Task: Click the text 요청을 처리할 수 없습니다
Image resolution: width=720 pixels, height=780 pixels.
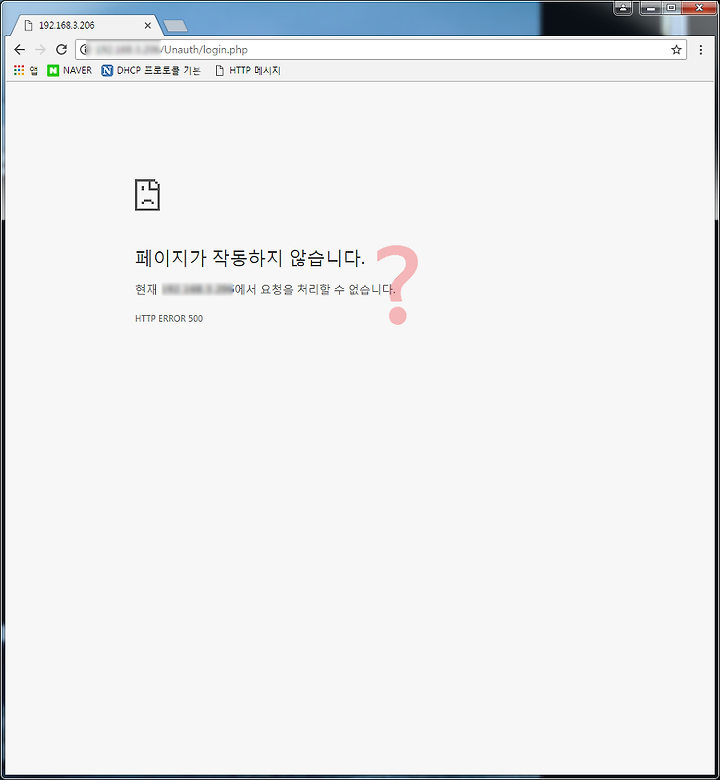Action: coord(328,289)
